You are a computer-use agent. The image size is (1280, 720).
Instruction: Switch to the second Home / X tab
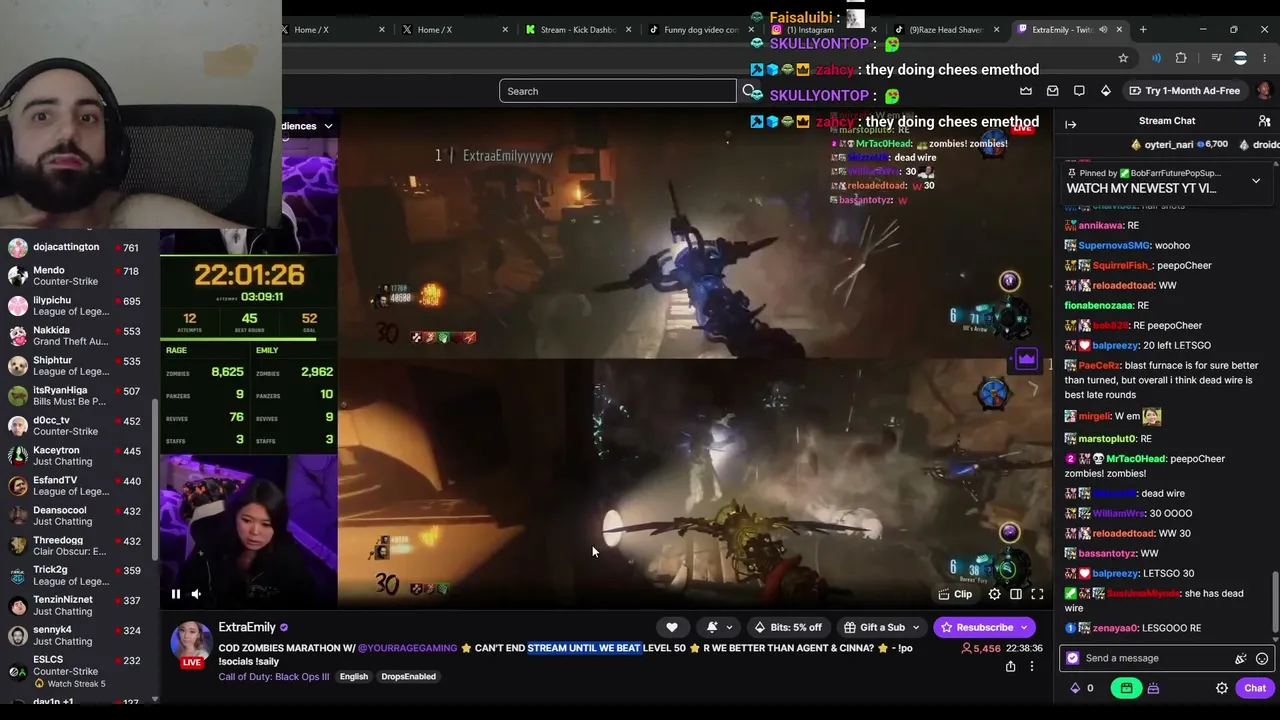457,29
